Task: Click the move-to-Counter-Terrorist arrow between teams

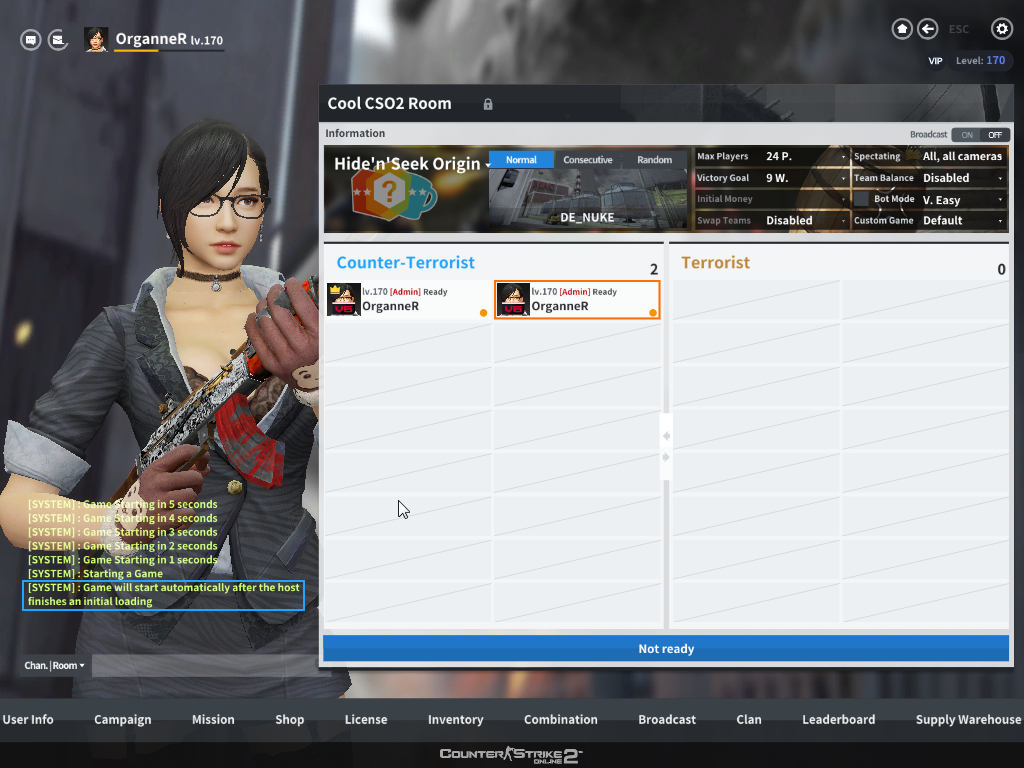Action: point(666,436)
